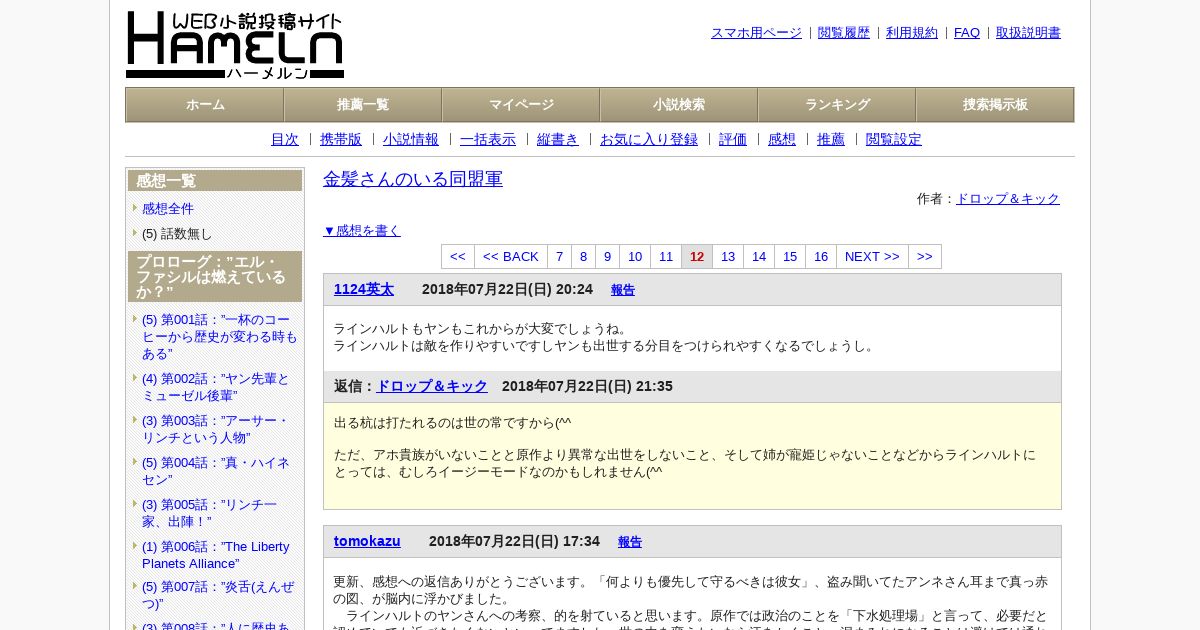The width and height of the screenshot is (1200, 630).
Task: Go to review page 7
Action: pyautogui.click(x=560, y=257)
